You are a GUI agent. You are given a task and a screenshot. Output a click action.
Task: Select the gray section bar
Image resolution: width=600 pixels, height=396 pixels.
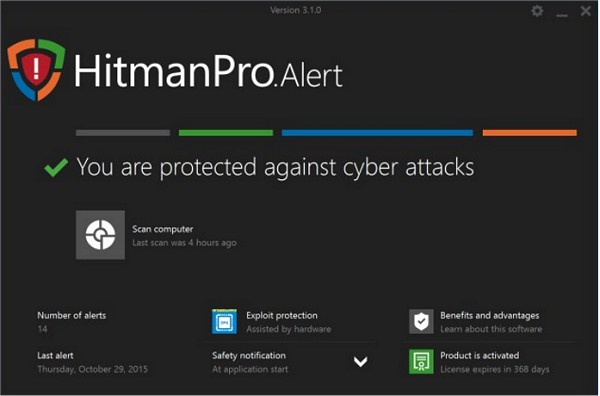pos(123,133)
